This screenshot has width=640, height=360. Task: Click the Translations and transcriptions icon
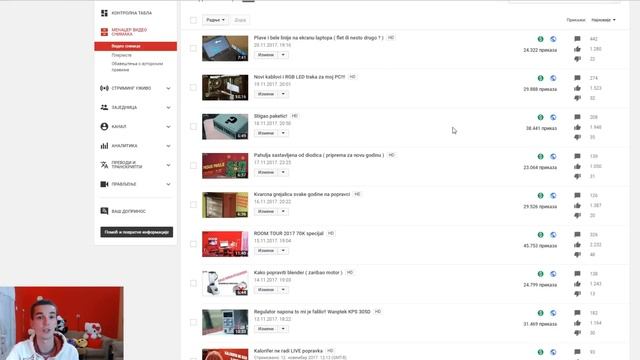pyautogui.click(x=104, y=165)
